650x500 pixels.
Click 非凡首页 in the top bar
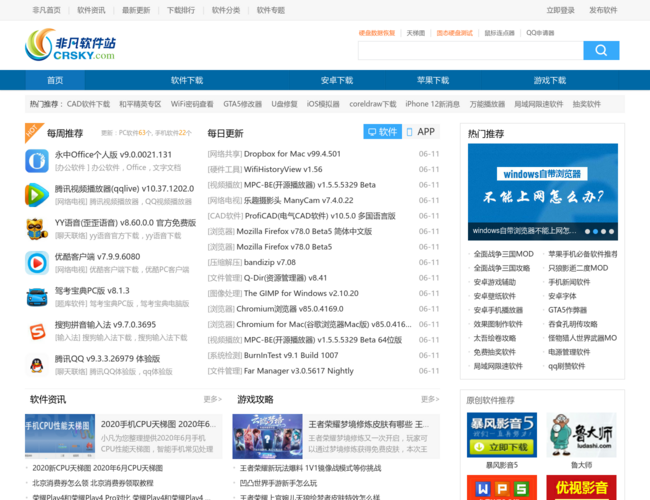[x=46, y=10]
